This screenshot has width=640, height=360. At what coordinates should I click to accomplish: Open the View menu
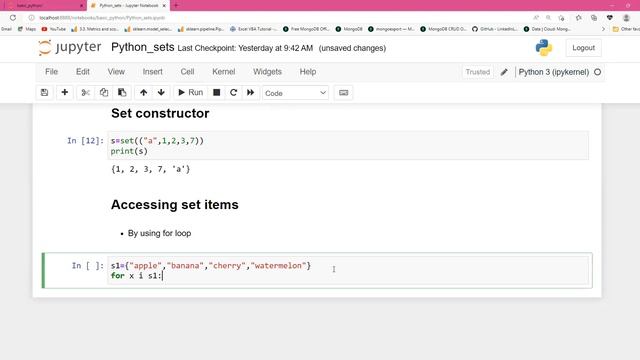point(116,72)
